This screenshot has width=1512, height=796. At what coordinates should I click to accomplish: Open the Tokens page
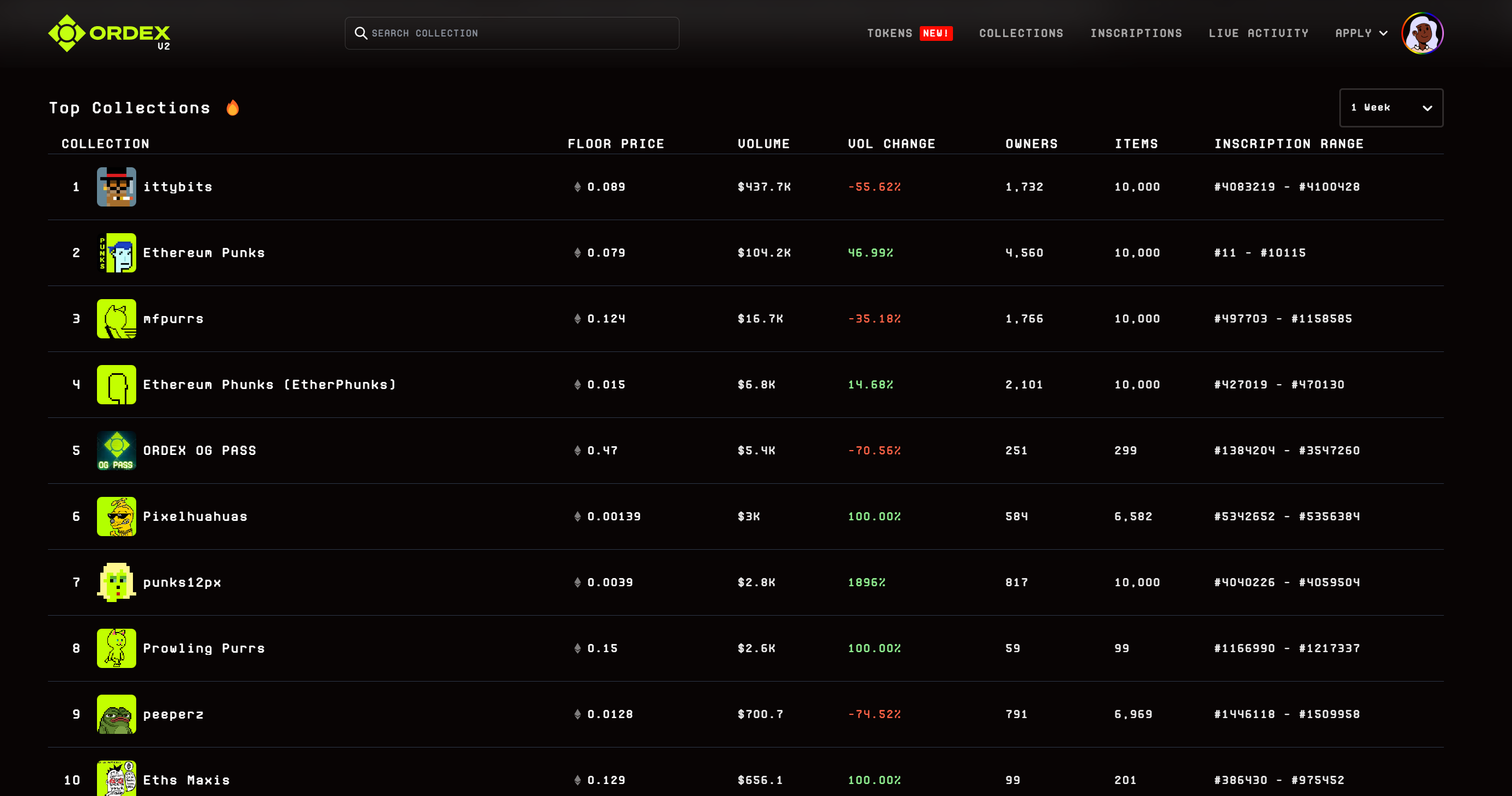(x=889, y=33)
